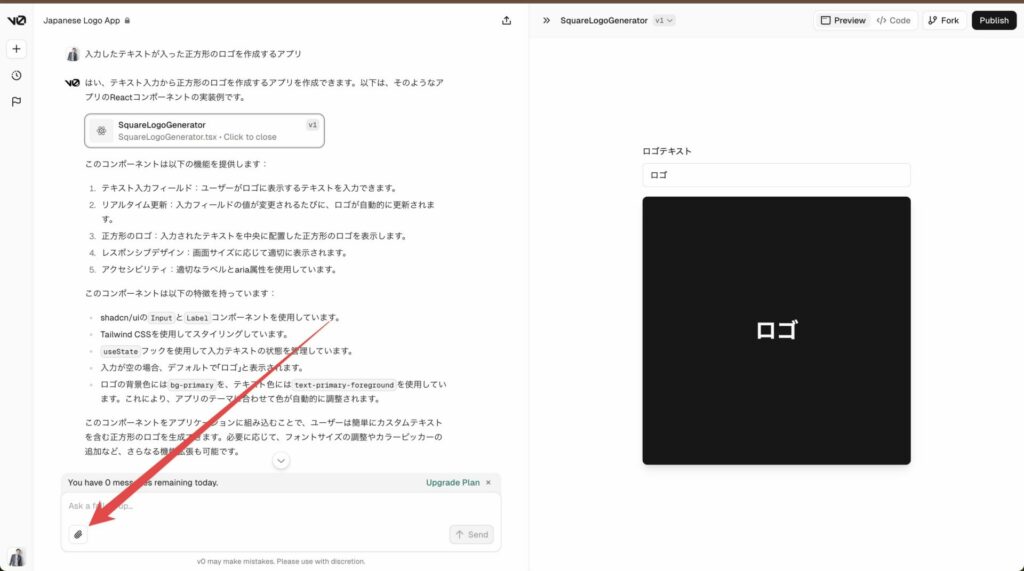Viewport: 1024px width, 571px height.
Task: Click the Fork button
Action: [x=944, y=20]
